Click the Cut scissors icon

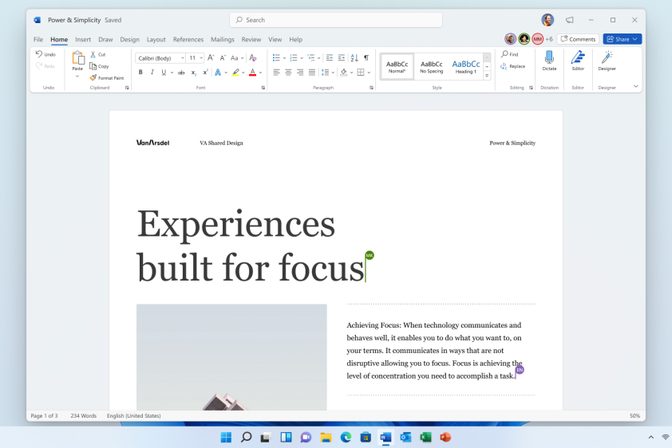[92, 54]
